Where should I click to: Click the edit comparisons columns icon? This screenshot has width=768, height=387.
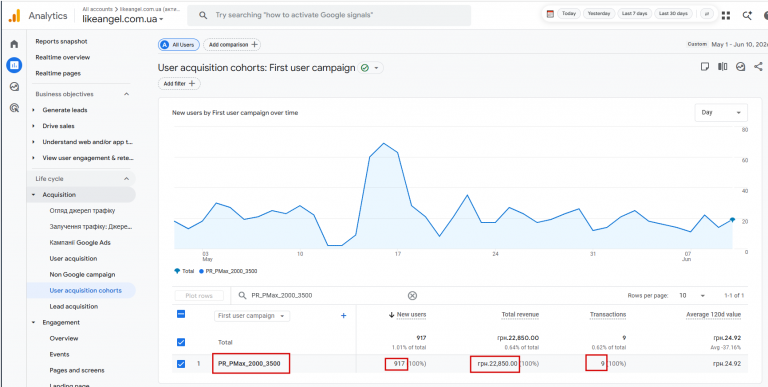[722, 67]
